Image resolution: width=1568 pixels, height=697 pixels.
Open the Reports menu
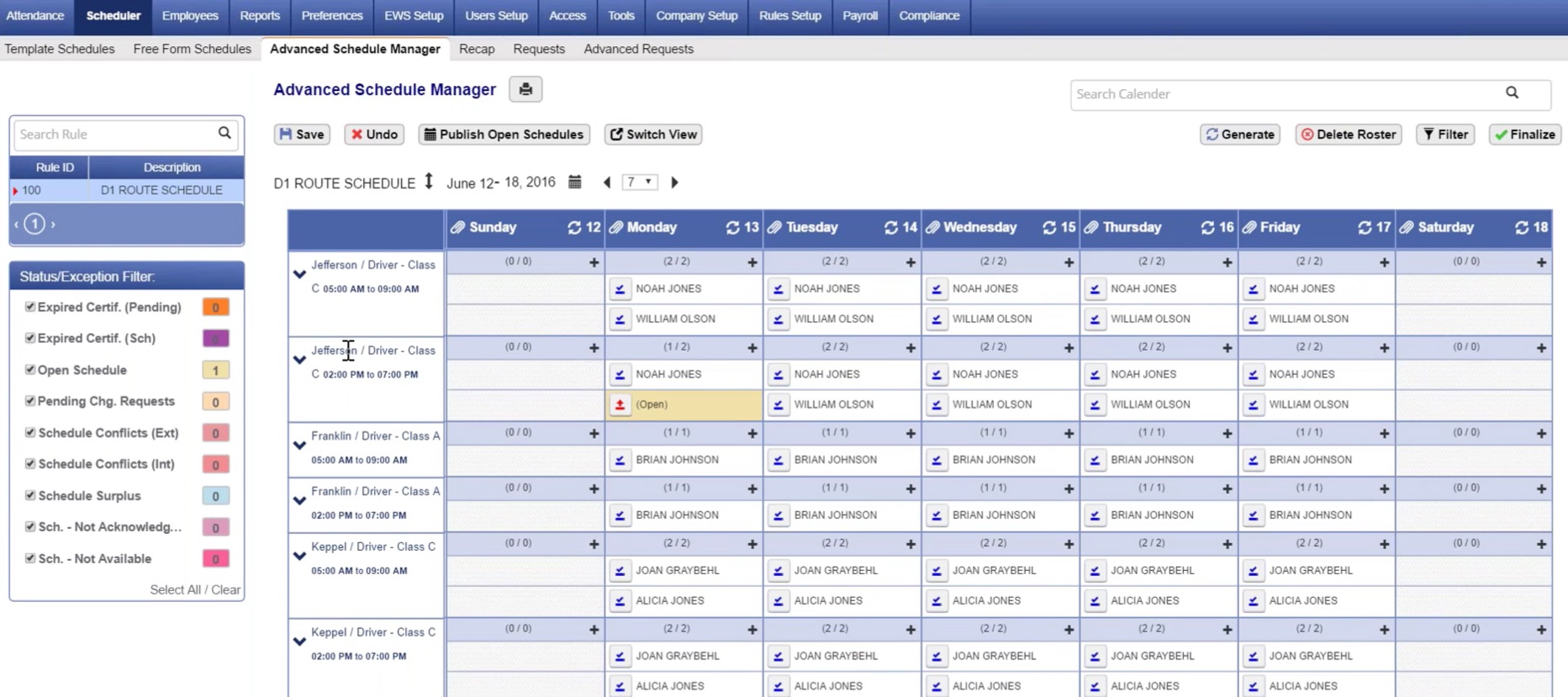tap(260, 16)
